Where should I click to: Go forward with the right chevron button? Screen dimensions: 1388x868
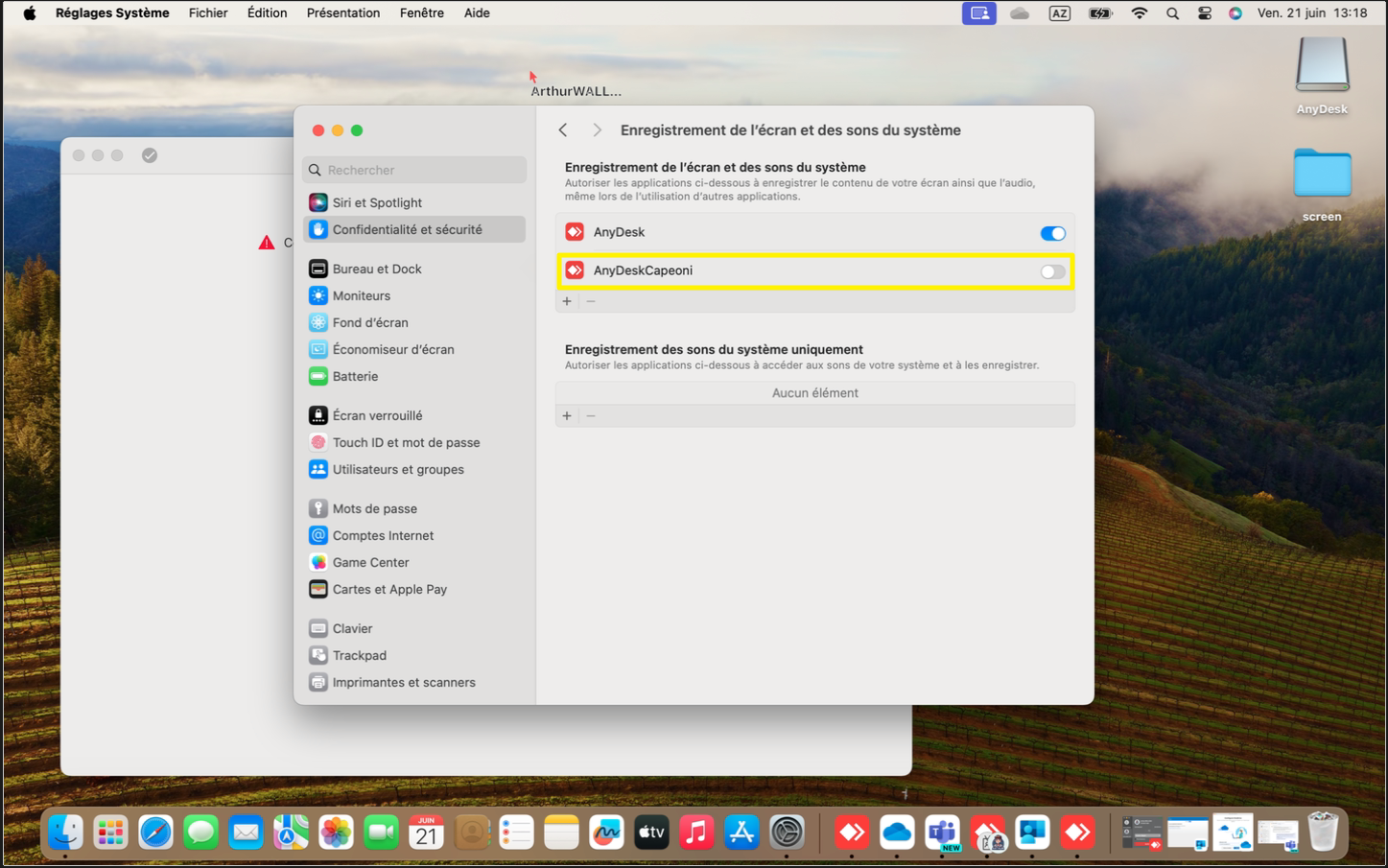click(x=597, y=129)
